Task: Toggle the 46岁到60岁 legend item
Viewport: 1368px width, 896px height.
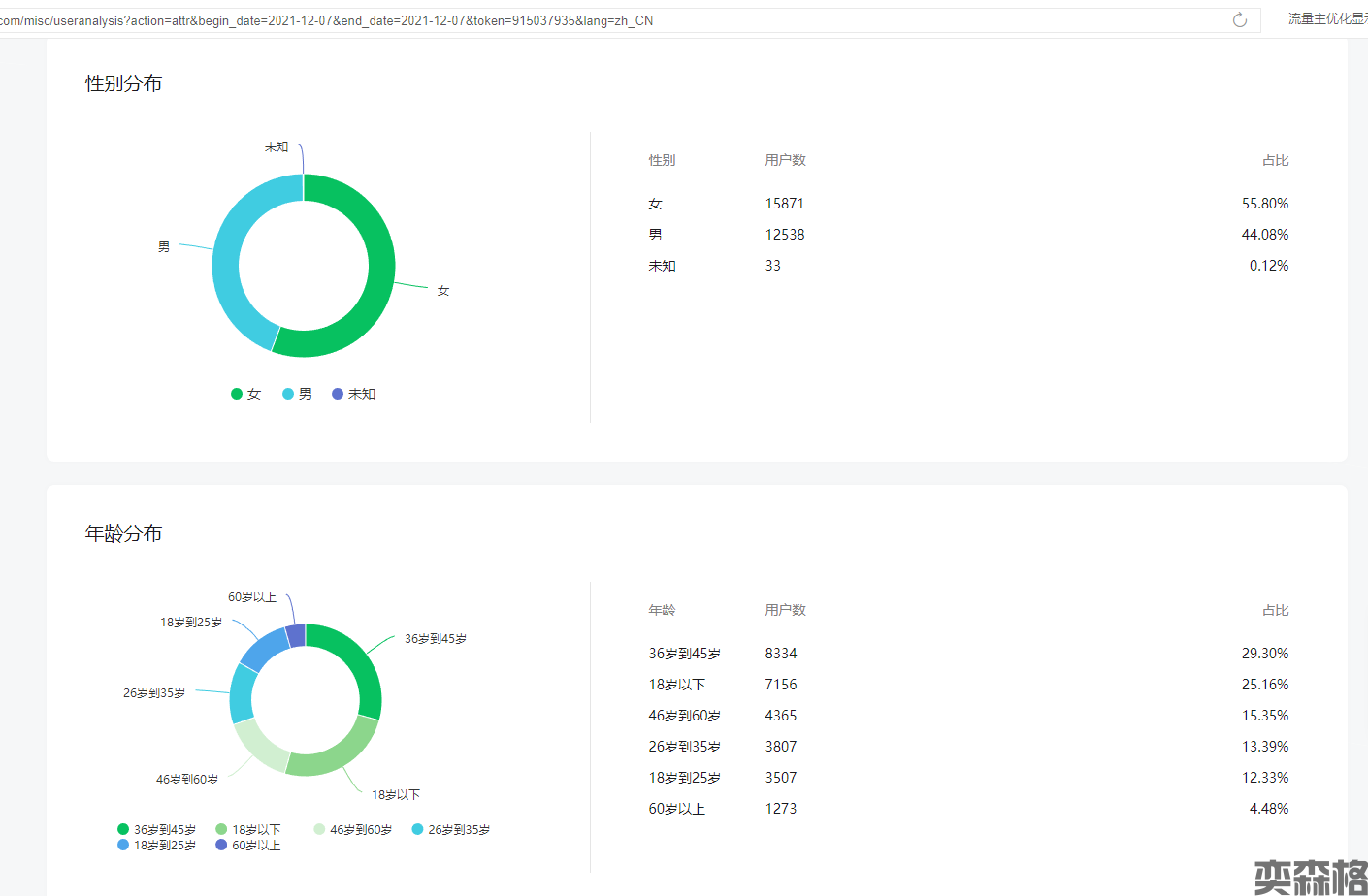Action: pos(353,829)
